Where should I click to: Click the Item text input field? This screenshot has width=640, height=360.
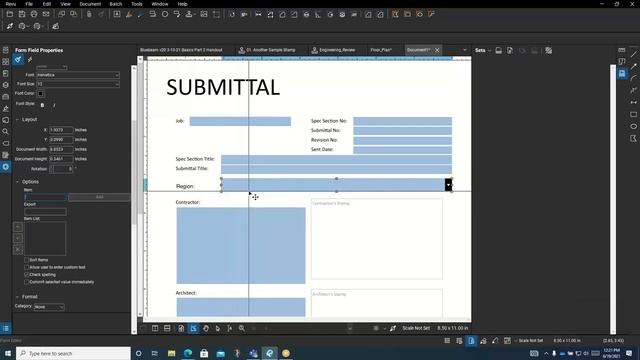45,197
